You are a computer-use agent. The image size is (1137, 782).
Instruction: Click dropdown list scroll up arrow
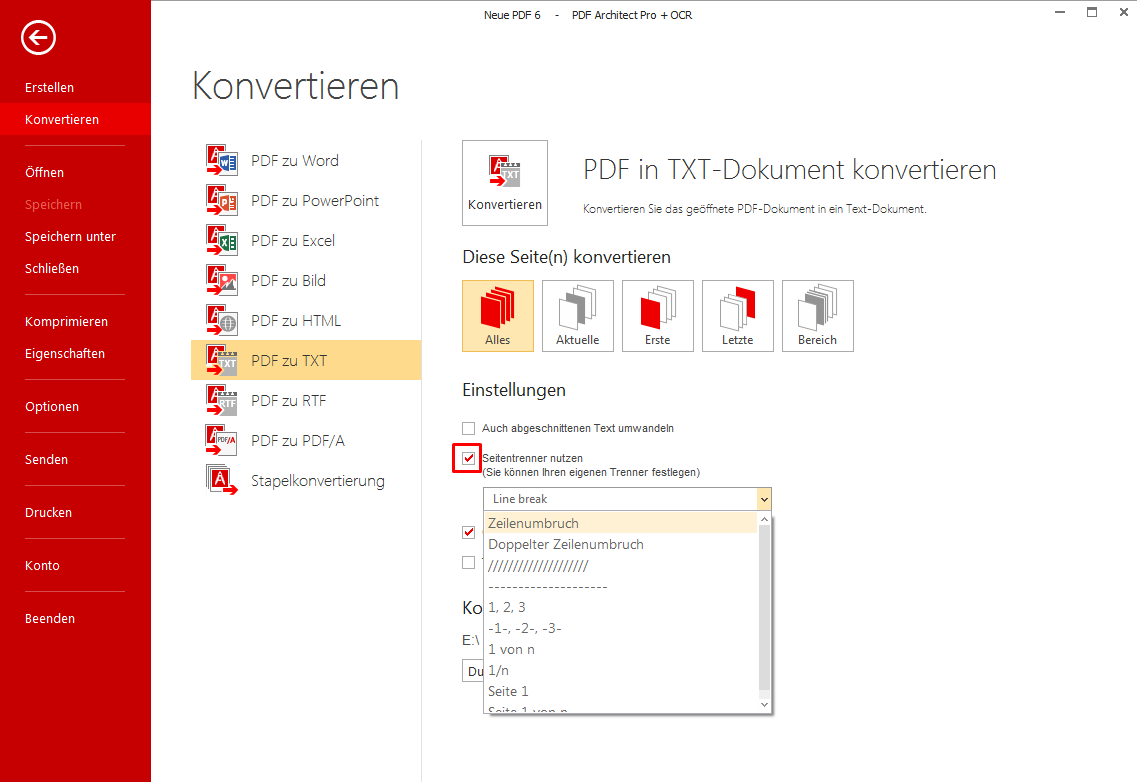[764, 519]
